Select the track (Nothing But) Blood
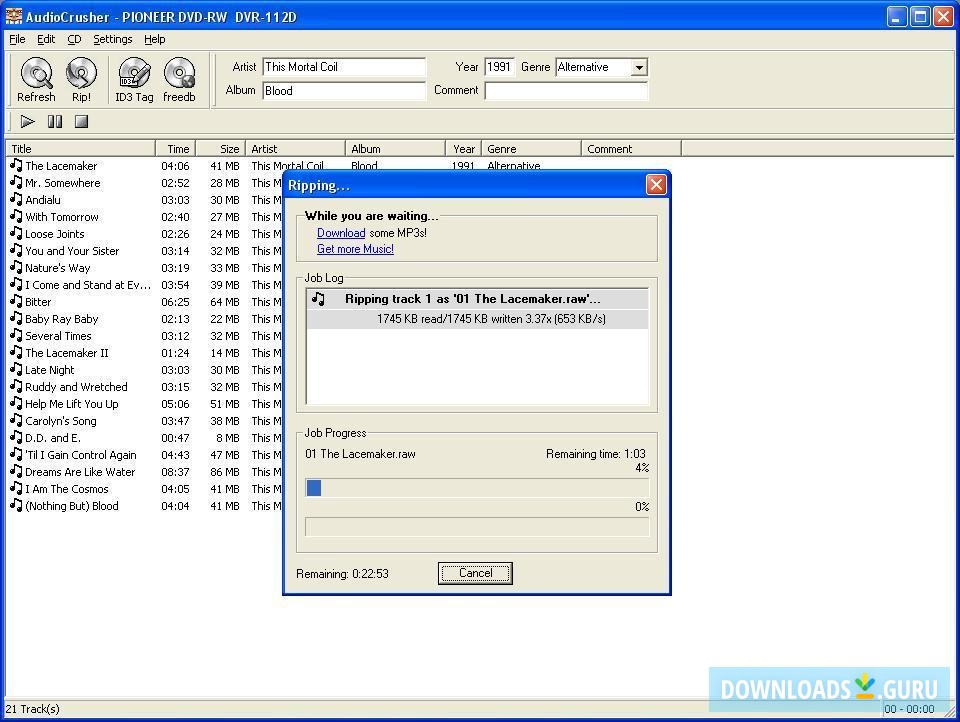The height and width of the screenshot is (722, 960). tap(72, 506)
